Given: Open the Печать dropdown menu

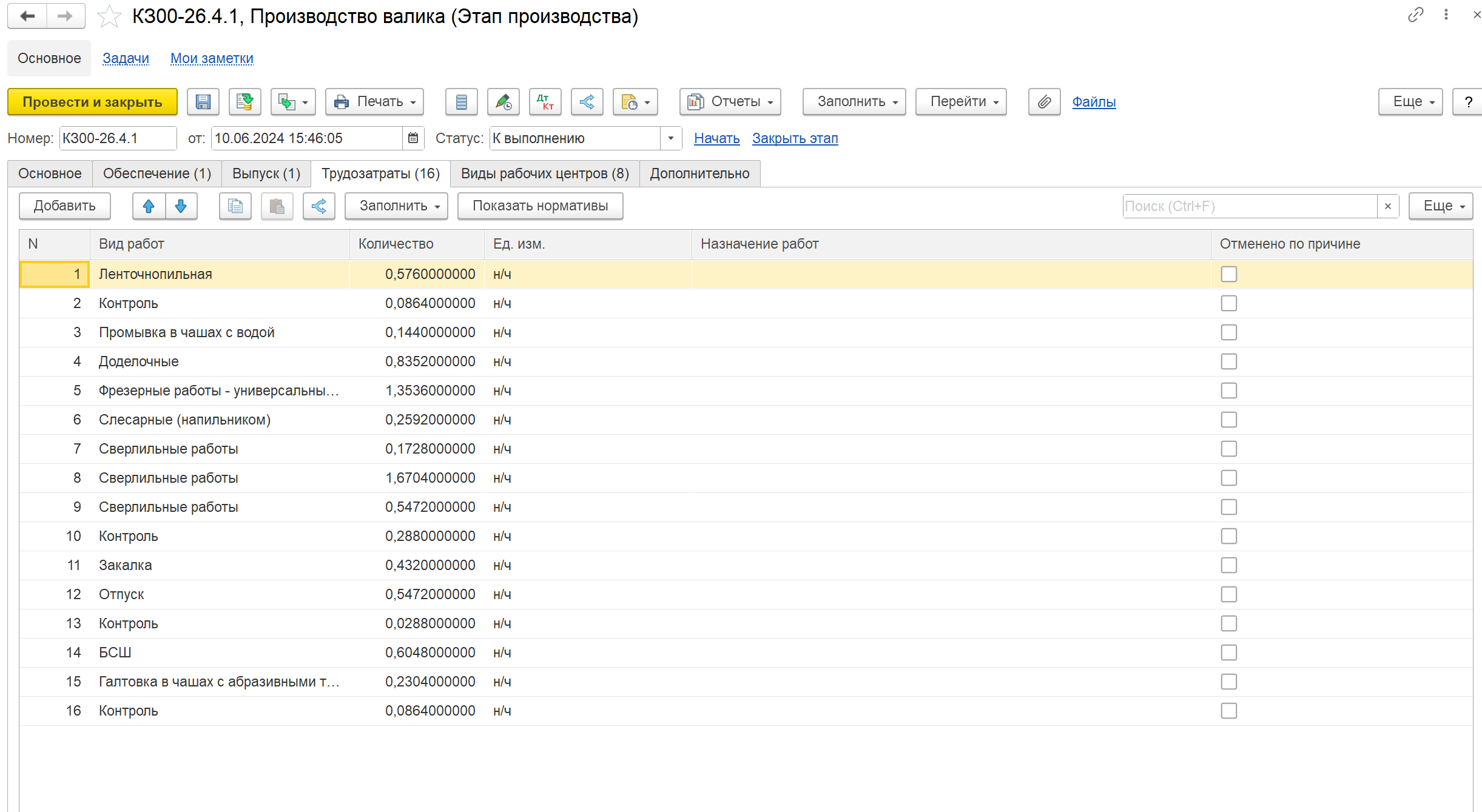Looking at the screenshot, I should 374,102.
